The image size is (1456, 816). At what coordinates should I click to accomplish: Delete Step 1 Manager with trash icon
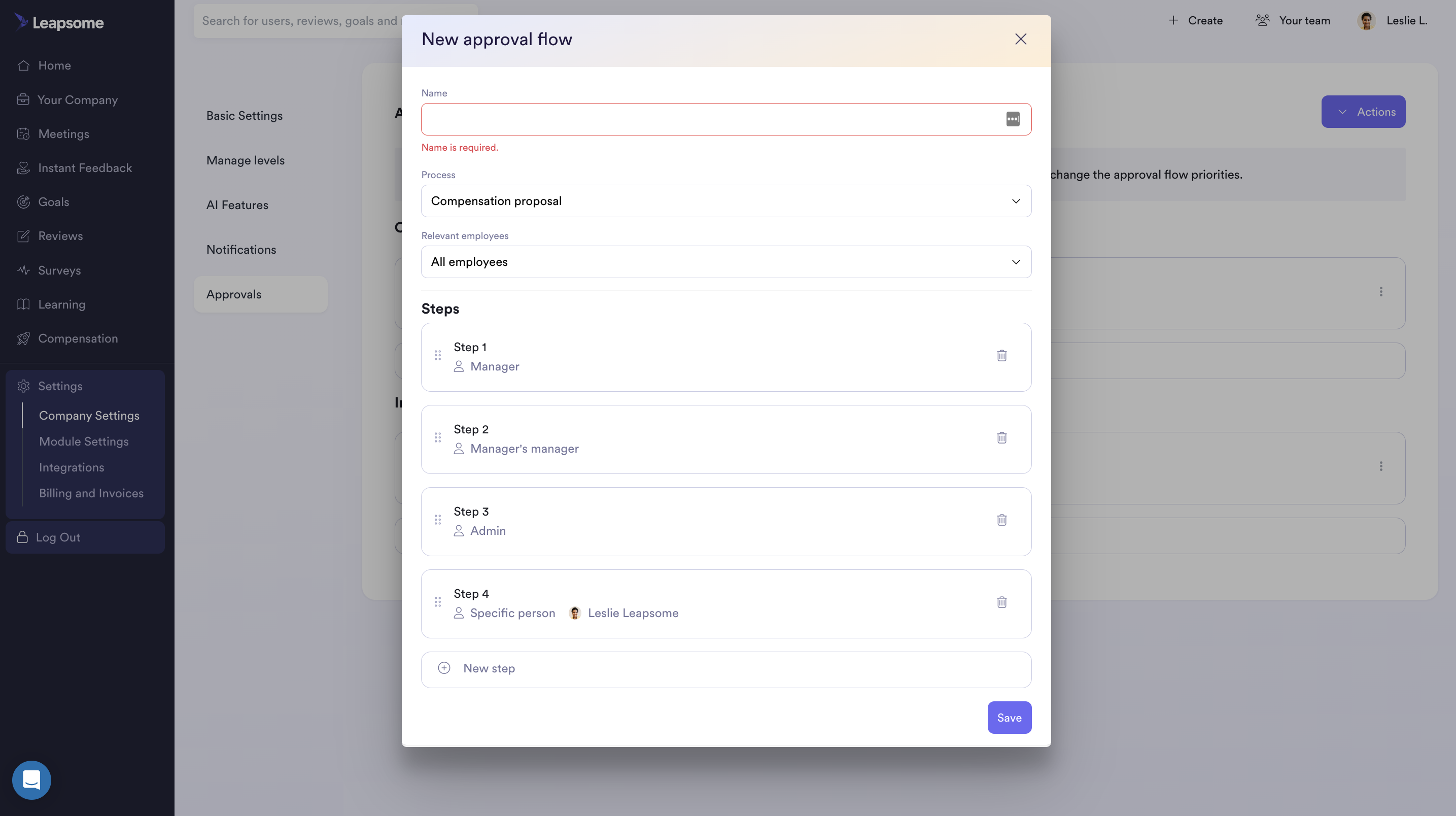1001,356
